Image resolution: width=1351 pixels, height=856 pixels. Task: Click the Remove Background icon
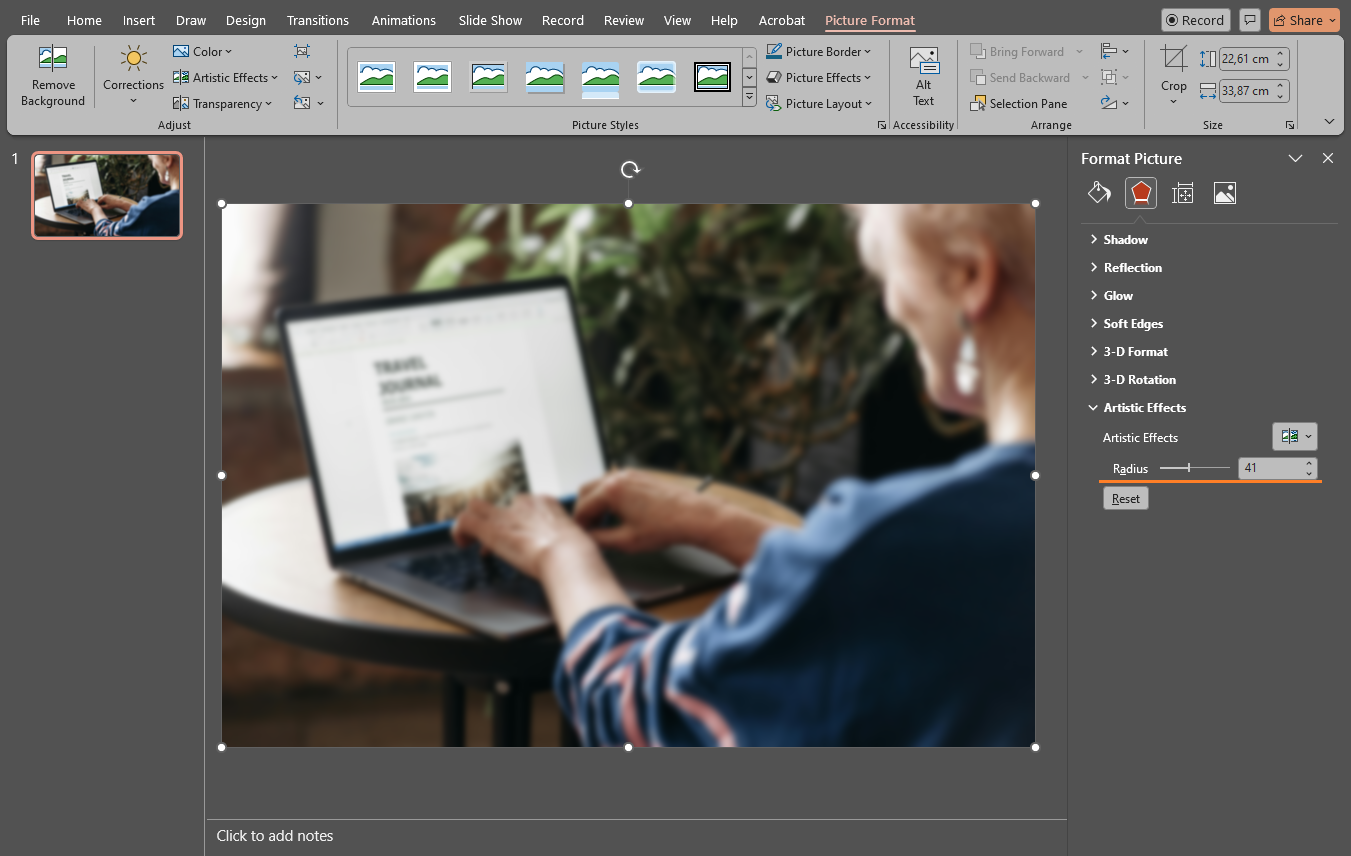(53, 58)
